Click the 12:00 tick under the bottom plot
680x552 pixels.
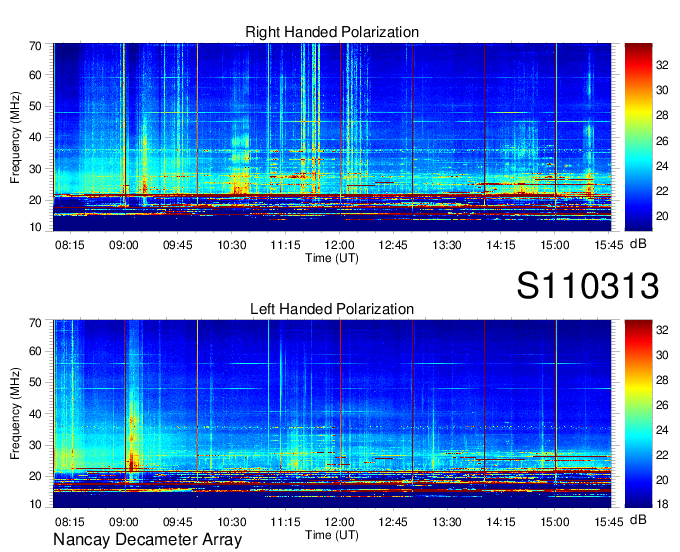(x=339, y=522)
